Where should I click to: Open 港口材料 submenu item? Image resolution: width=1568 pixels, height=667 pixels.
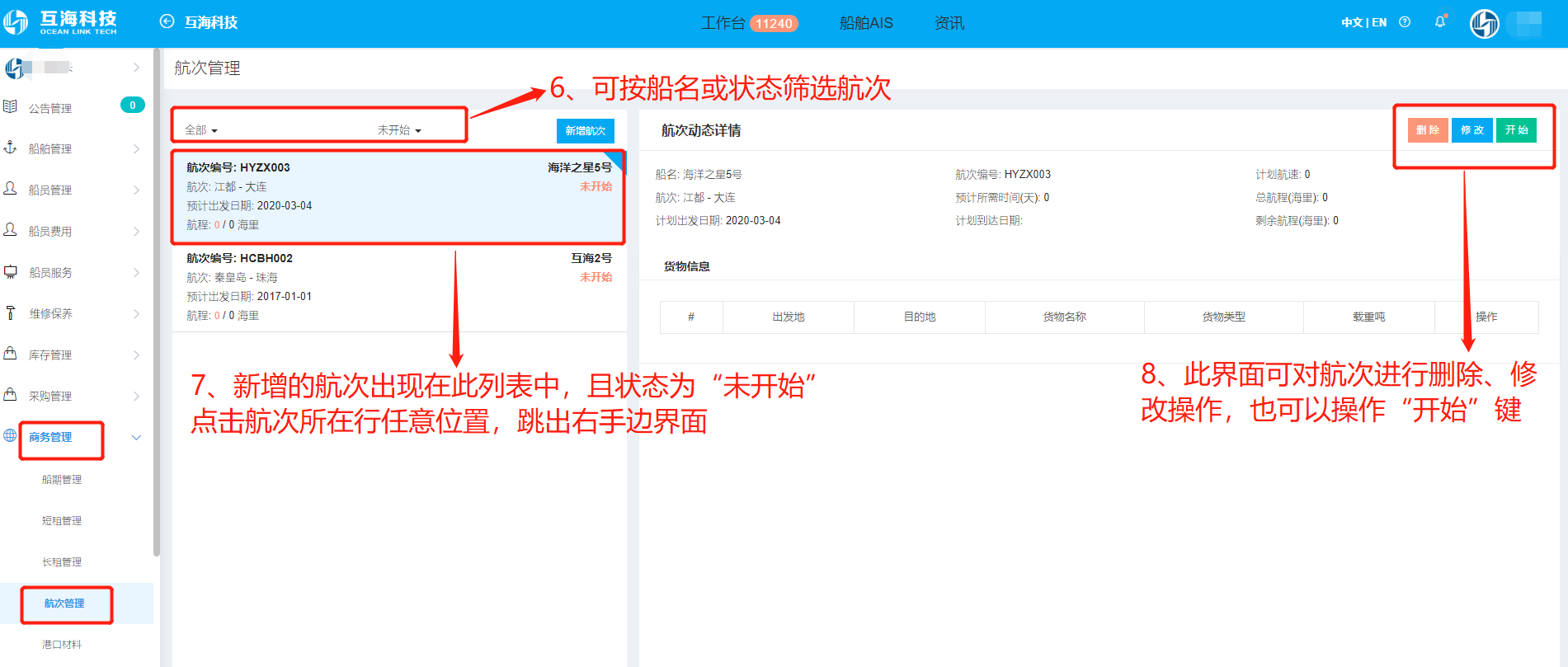(x=62, y=645)
